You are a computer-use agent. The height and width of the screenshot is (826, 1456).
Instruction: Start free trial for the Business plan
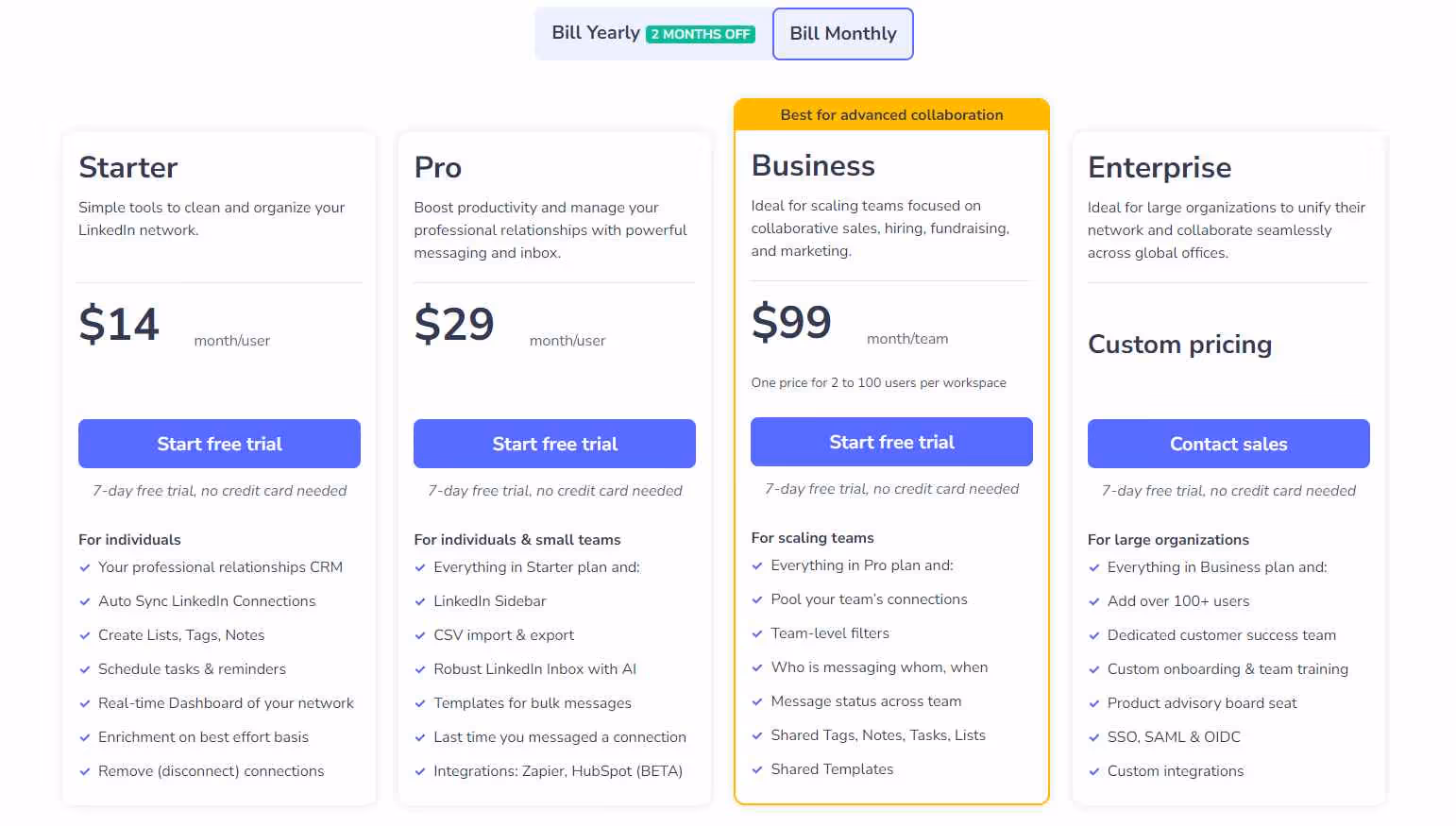[890, 442]
